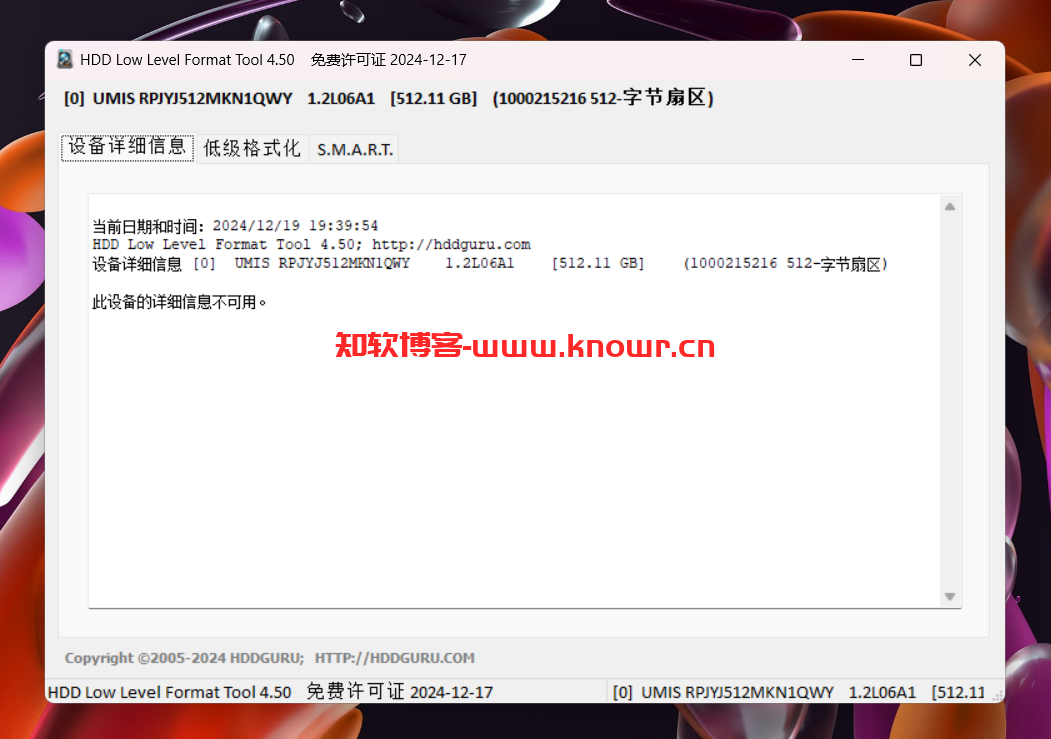Click the status bar UMIS RPJYJ512MKN1QWY entry

799,692
